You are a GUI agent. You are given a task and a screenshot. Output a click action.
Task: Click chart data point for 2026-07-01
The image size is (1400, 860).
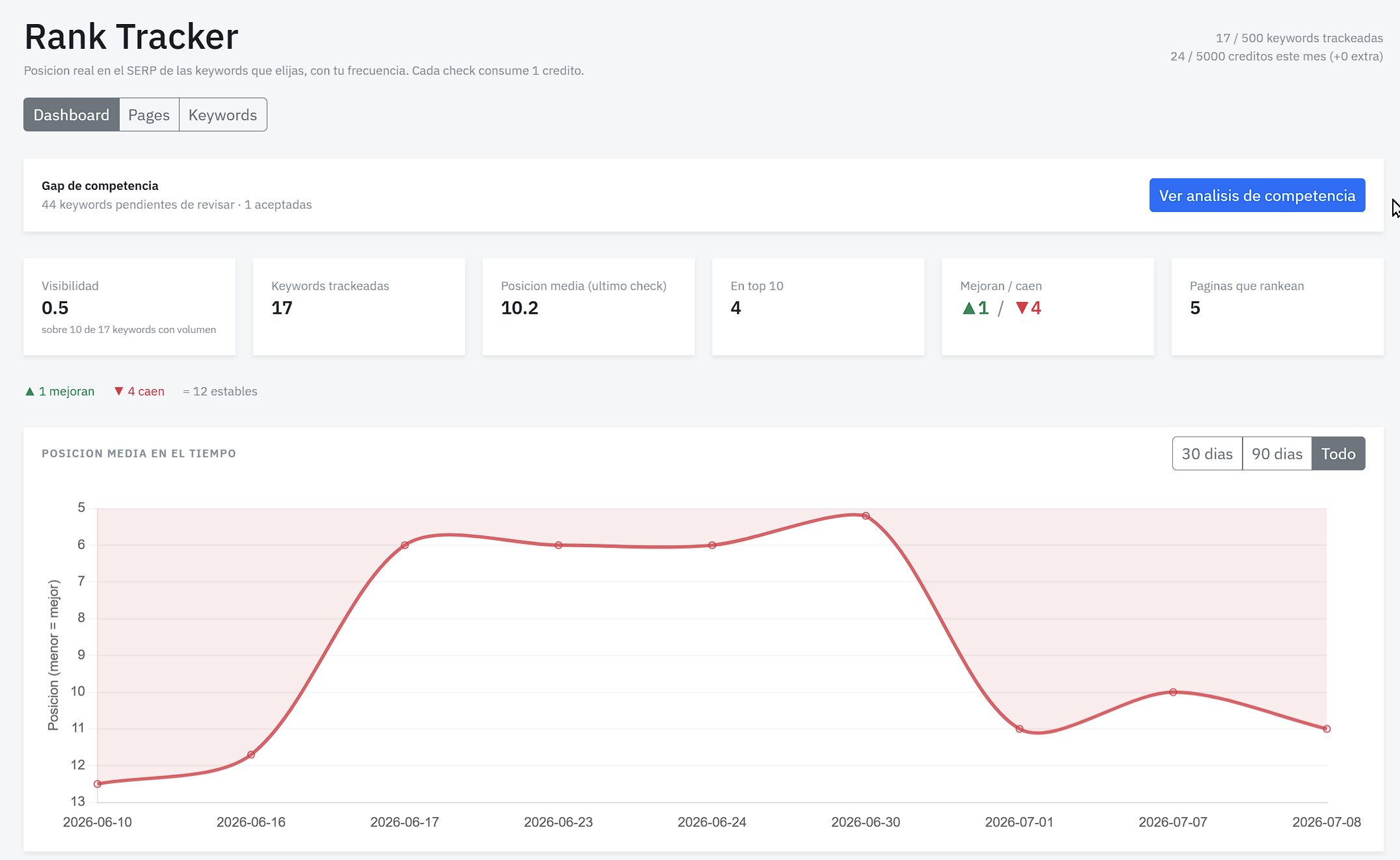[x=1019, y=729]
